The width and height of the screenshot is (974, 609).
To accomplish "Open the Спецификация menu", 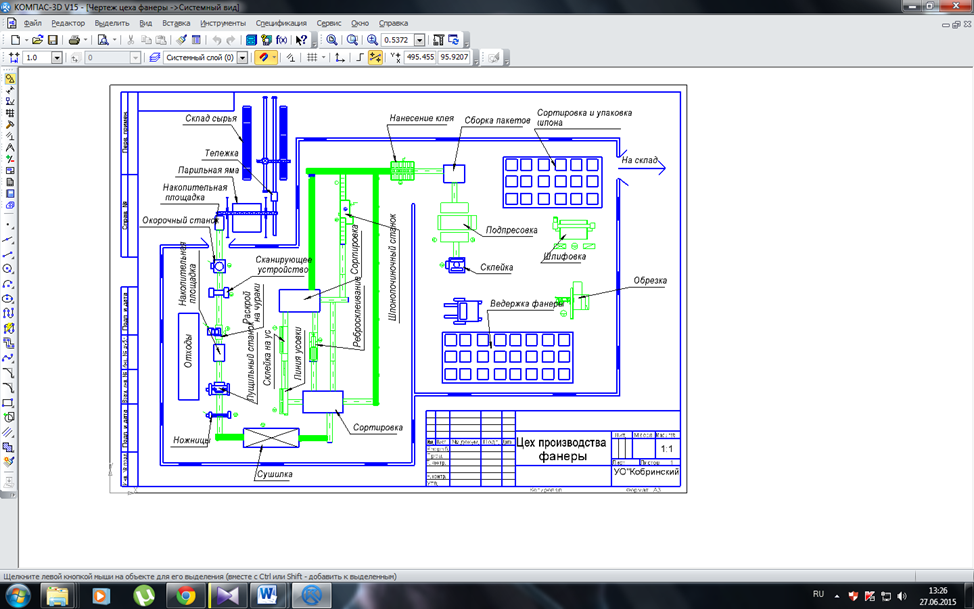I will tap(281, 22).
